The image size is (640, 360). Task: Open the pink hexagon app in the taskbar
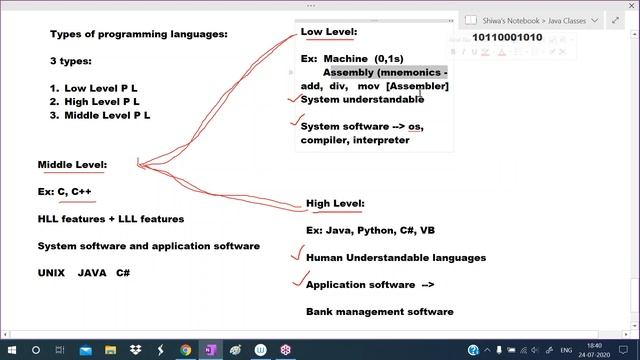coord(285,350)
